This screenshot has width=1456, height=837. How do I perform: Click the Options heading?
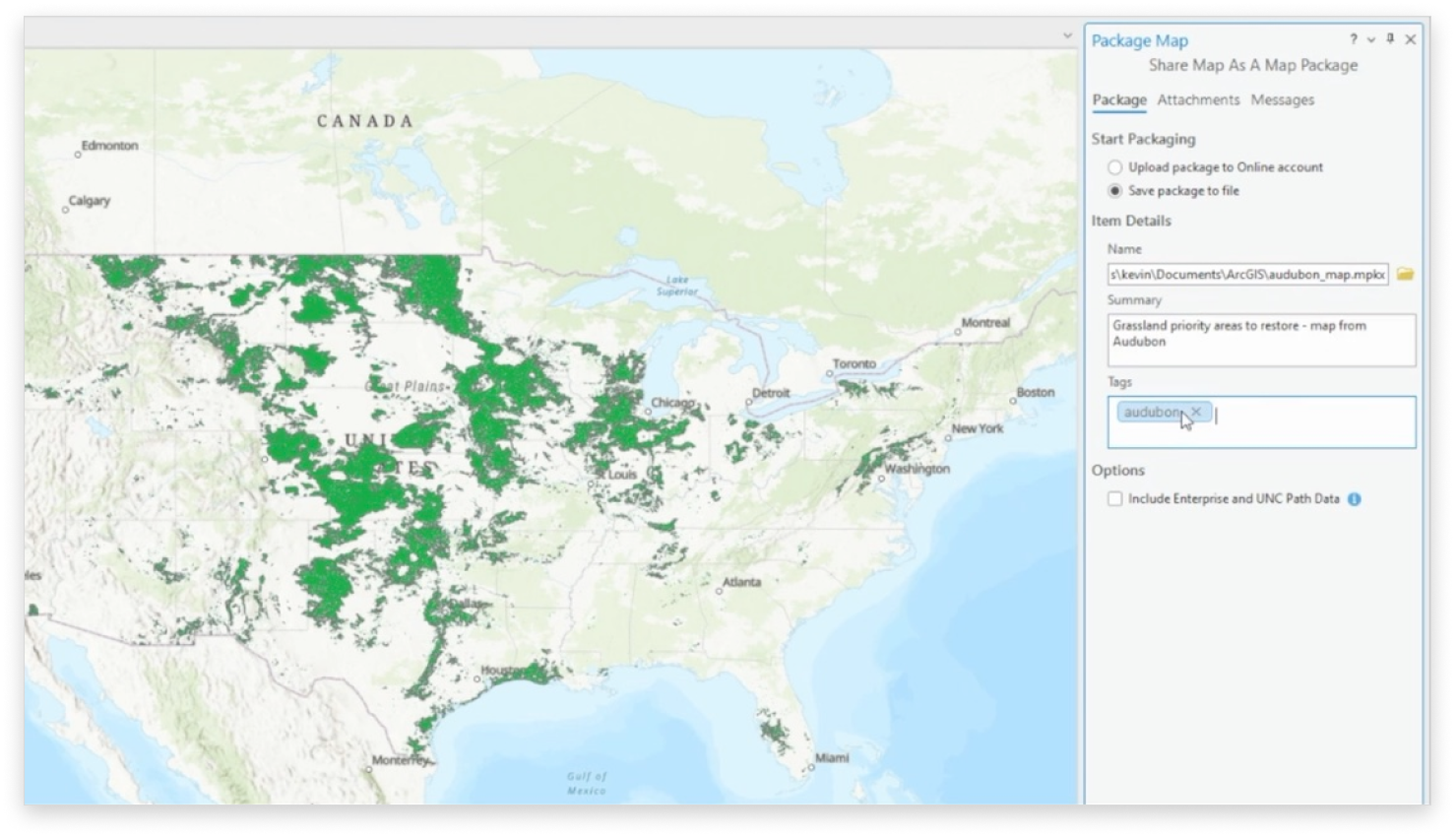click(1118, 471)
